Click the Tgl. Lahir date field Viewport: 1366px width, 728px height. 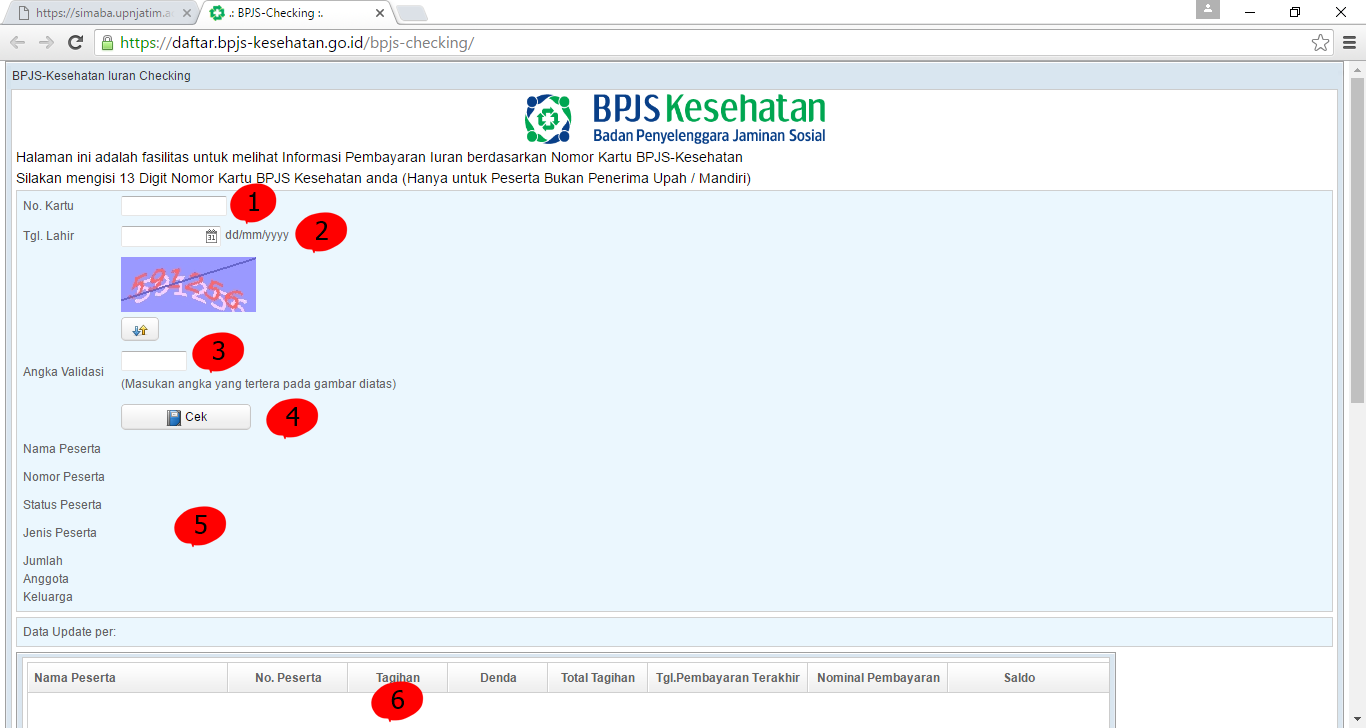tap(163, 236)
